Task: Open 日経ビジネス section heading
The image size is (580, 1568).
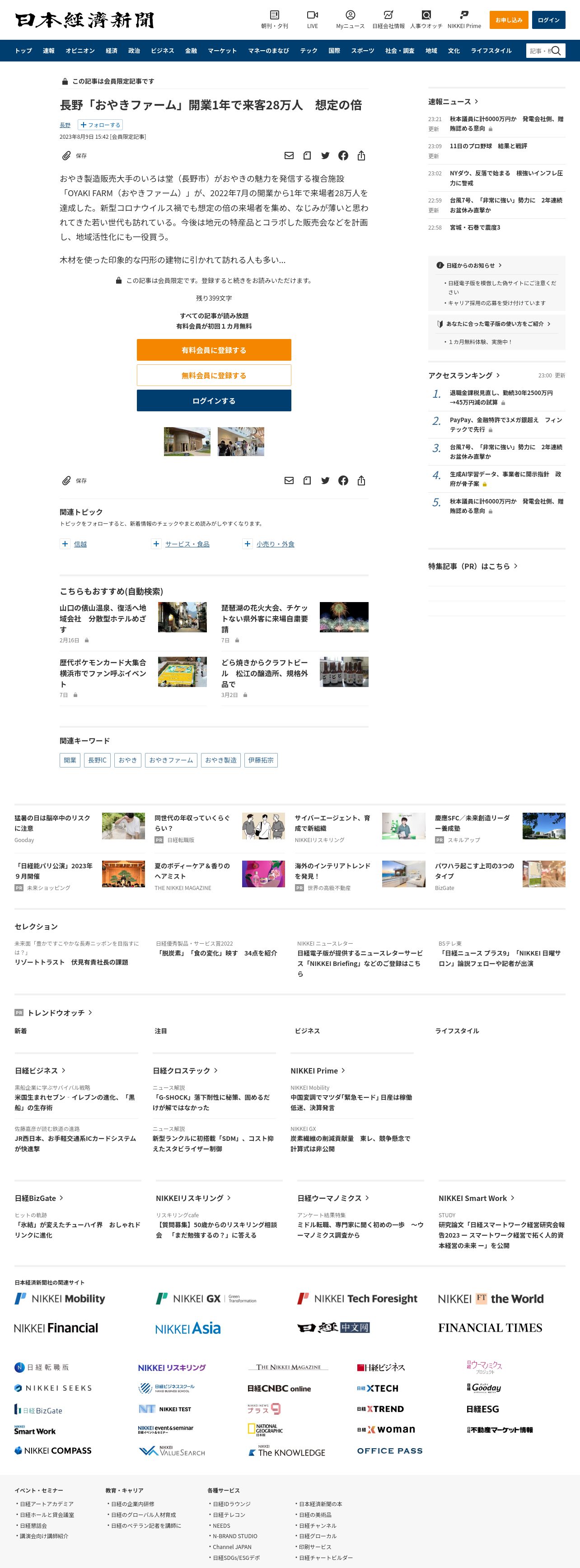Action: coord(40,1071)
